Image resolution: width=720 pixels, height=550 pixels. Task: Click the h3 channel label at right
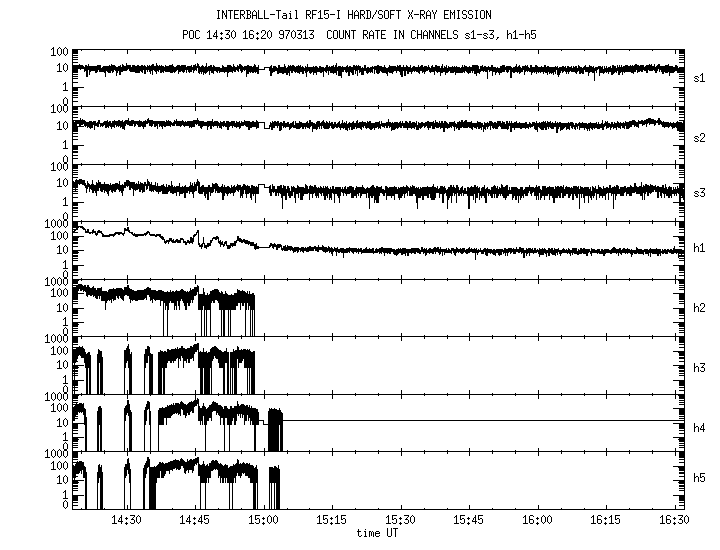(700, 368)
